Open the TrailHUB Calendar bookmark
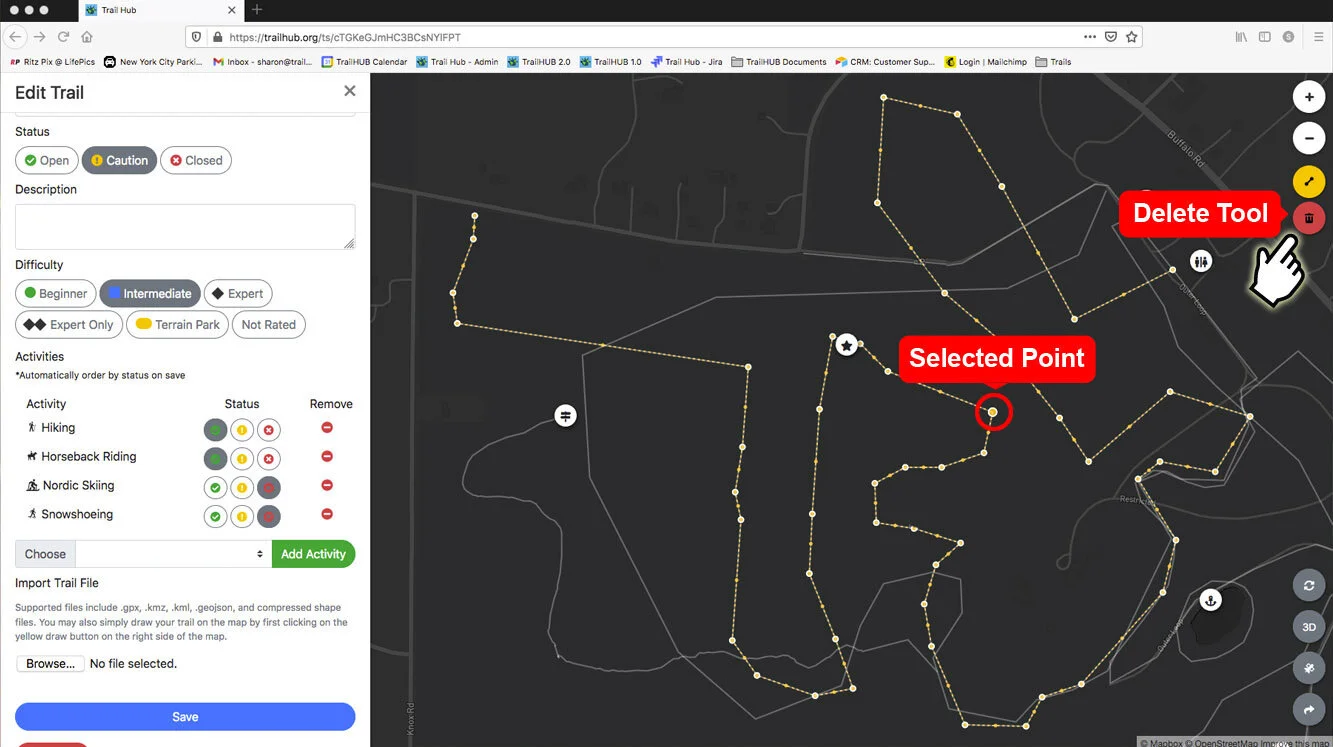This screenshot has height=747, width=1333. coord(365,62)
